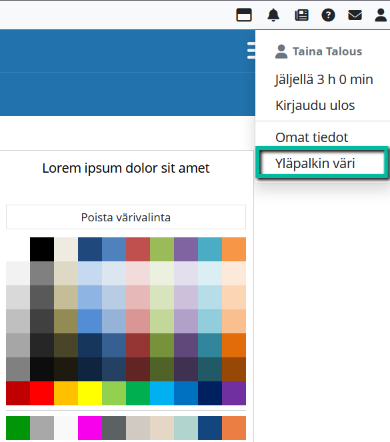Open messages envelope icon
Image resolution: width=390 pixels, height=442 pixels.
click(x=355, y=15)
